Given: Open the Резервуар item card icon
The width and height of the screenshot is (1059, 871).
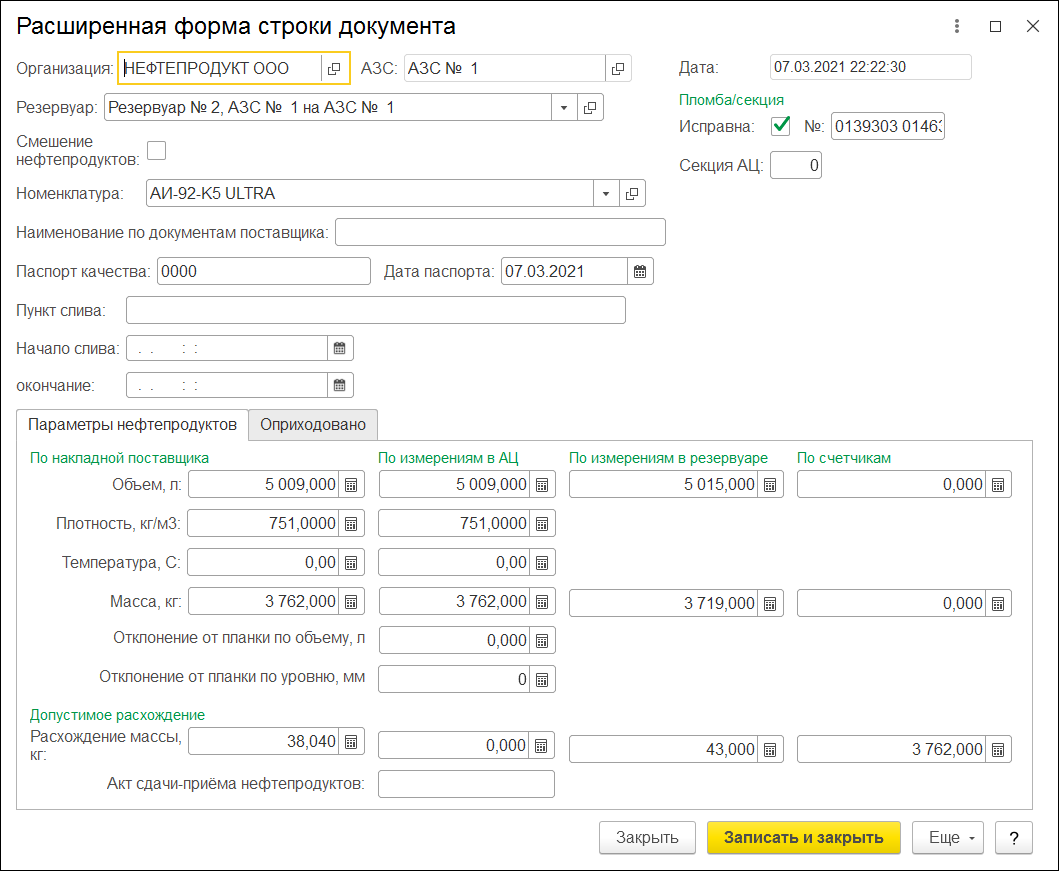Looking at the screenshot, I should pyautogui.click(x=590, y=107).
